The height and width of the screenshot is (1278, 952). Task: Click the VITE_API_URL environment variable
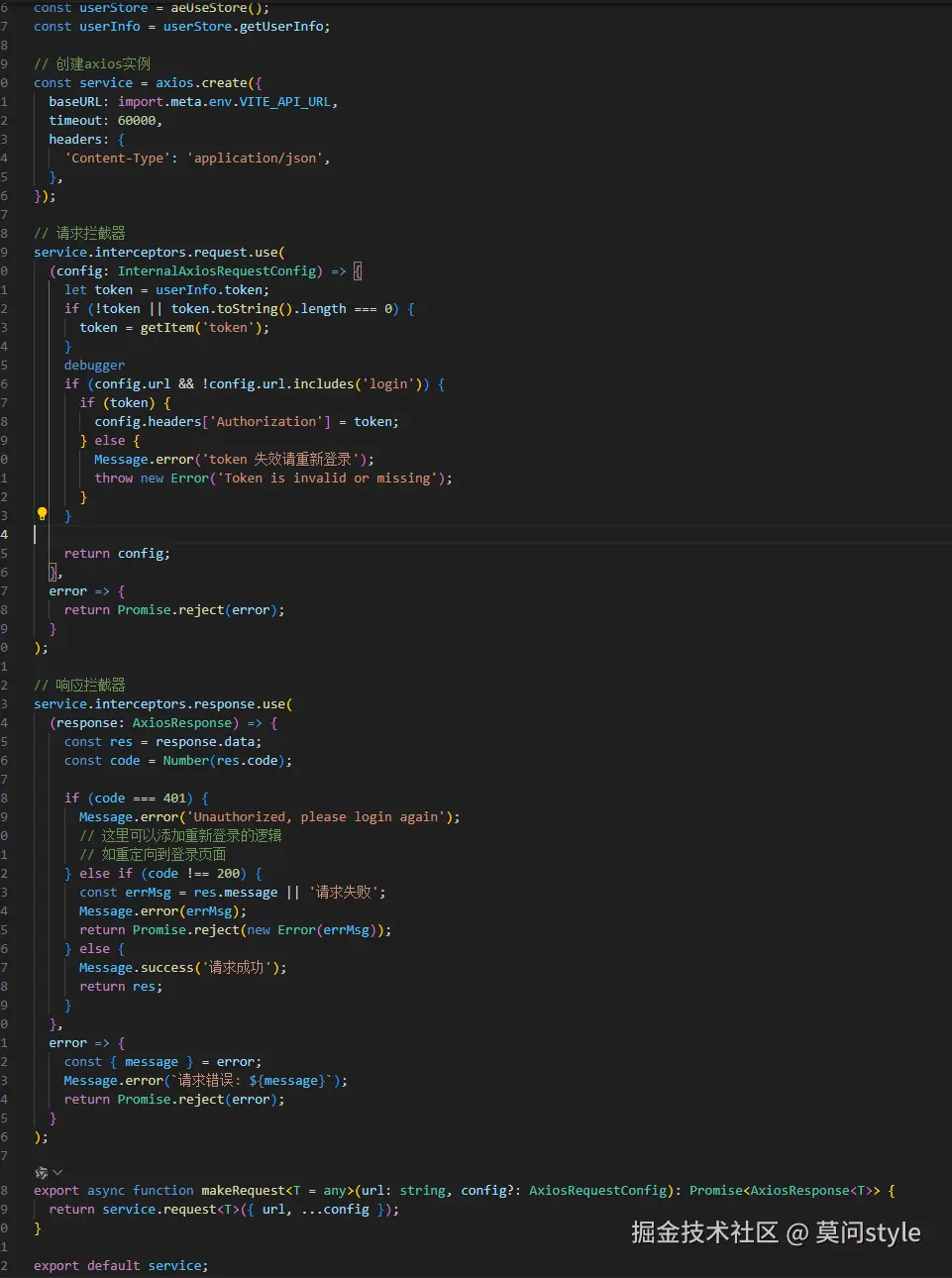tap(285, 102)
